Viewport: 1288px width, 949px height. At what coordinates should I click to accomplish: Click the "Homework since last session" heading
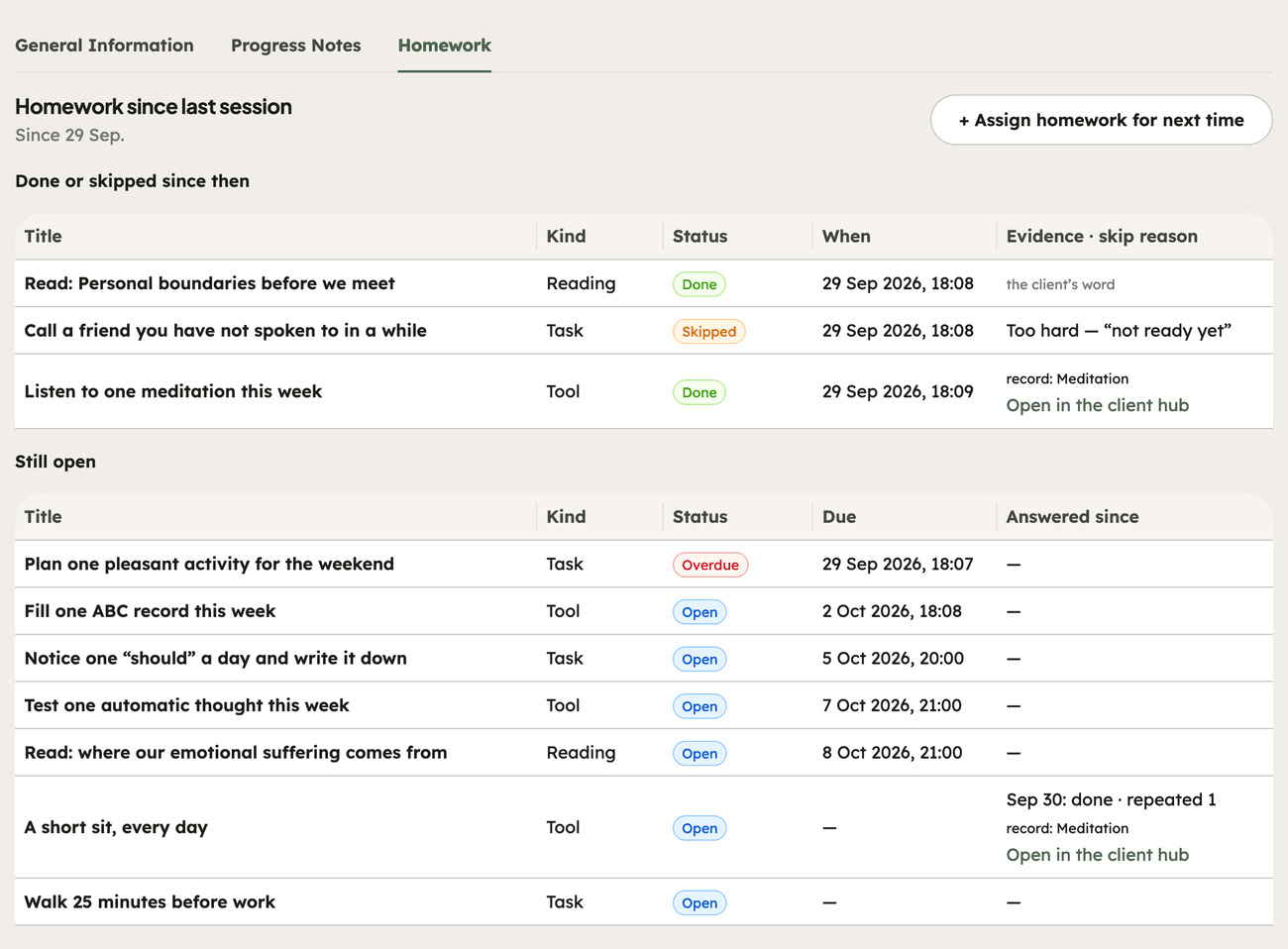pyautogui.click(x=154, y=107)
